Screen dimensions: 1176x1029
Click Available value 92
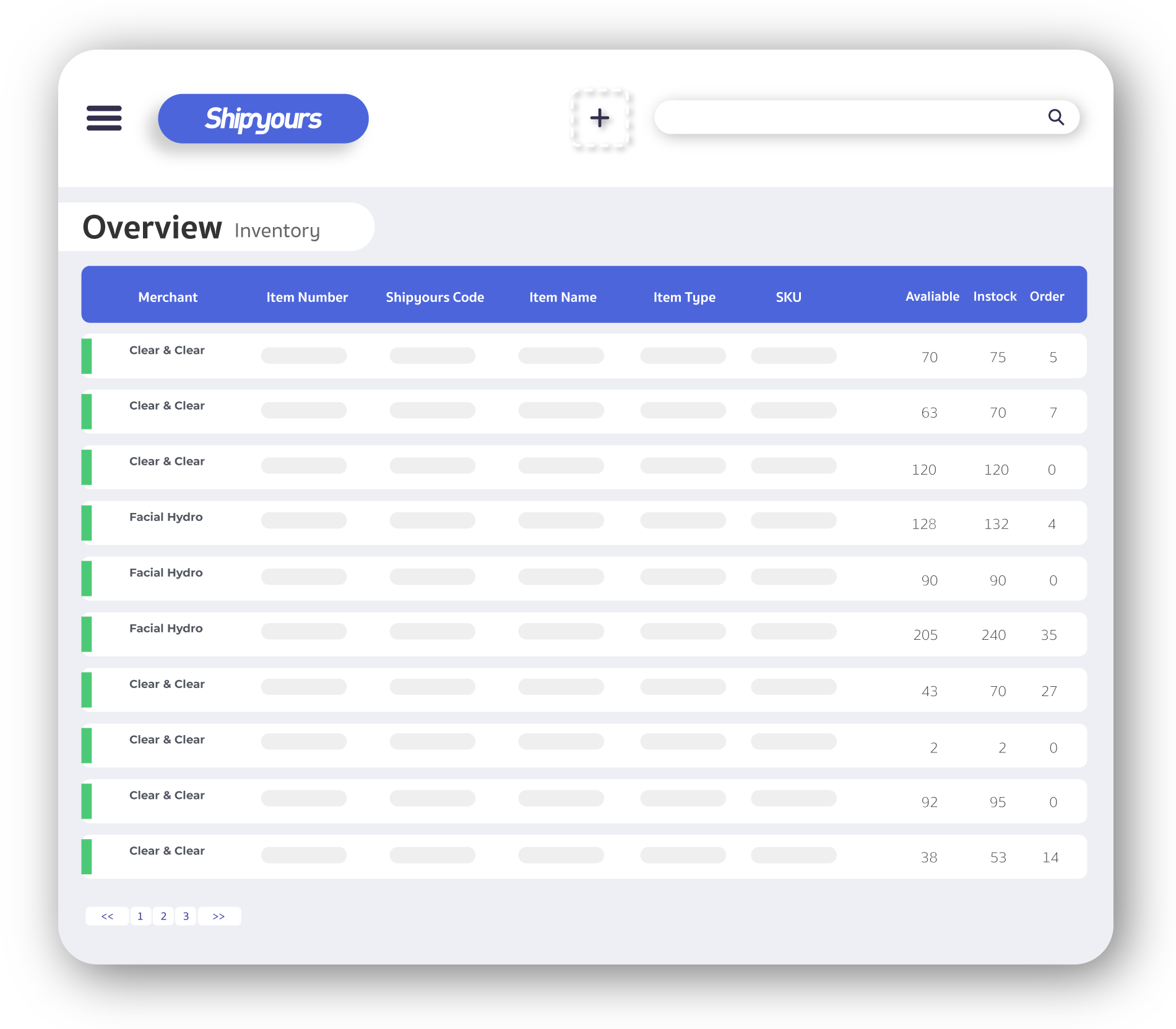[x=929, y=803]
